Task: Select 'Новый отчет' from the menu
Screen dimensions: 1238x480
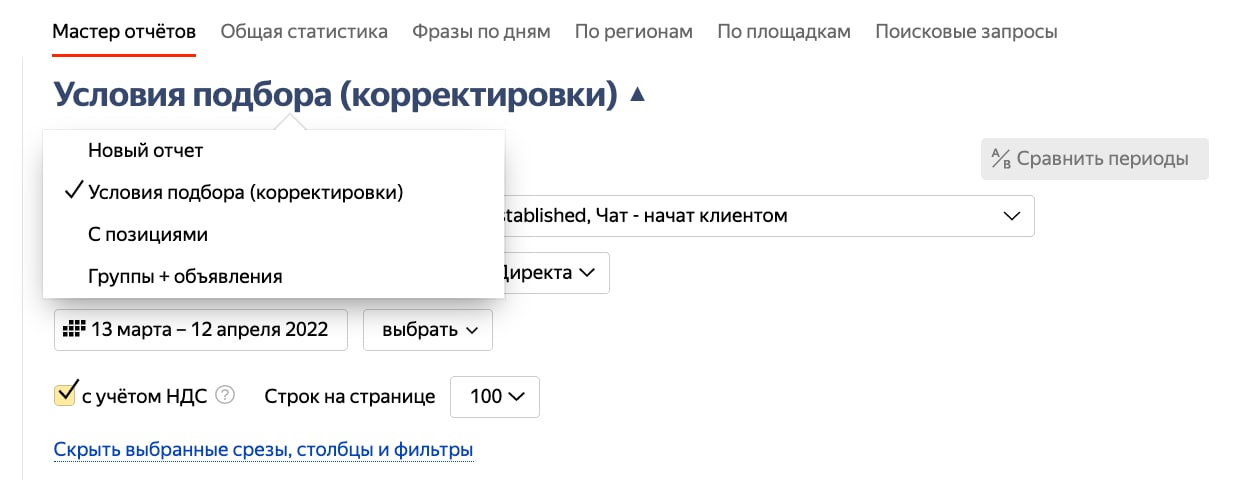Action: [x=146, y=151]
